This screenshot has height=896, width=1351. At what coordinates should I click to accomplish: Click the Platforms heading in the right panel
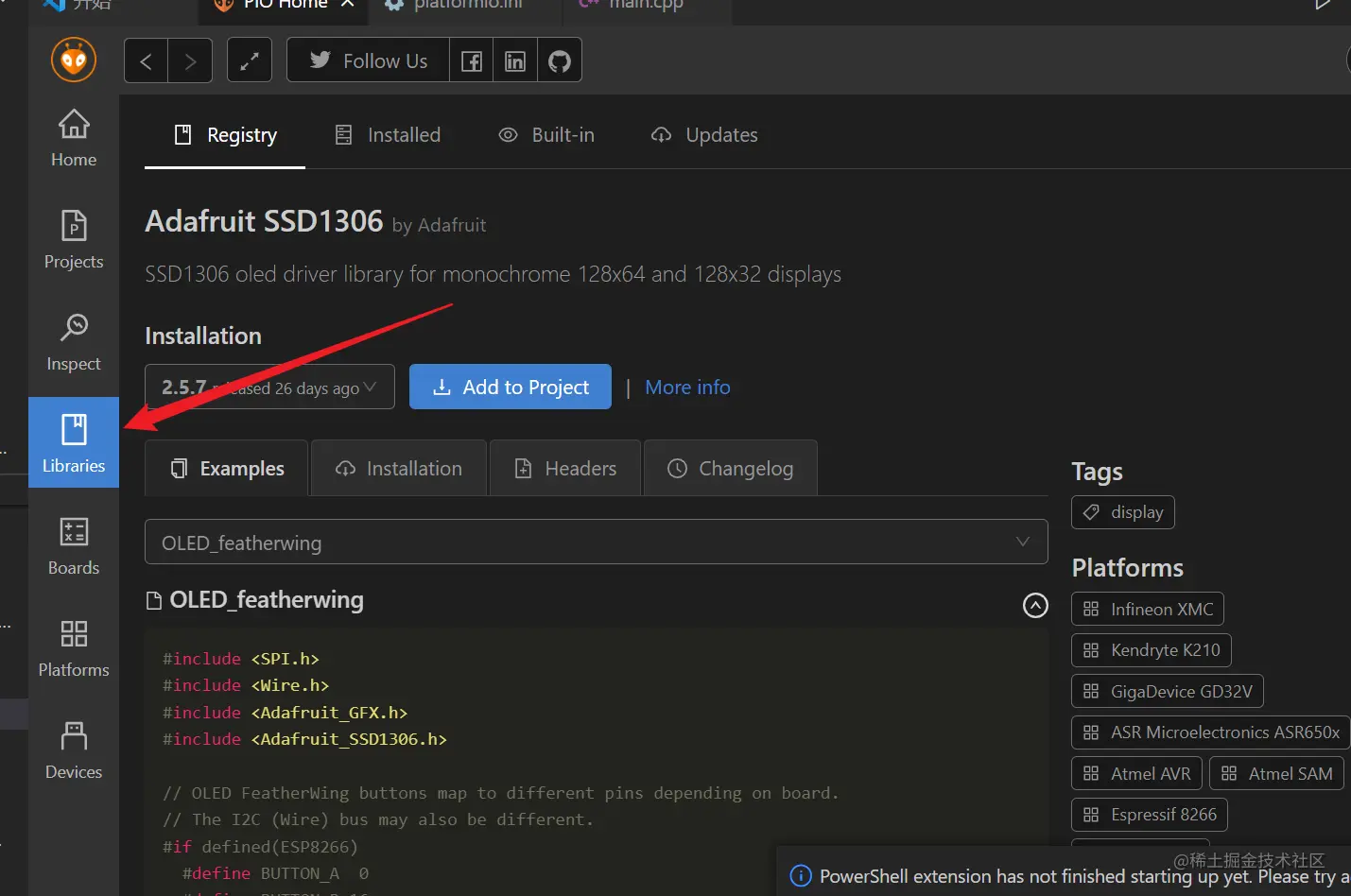point(1127,567)
